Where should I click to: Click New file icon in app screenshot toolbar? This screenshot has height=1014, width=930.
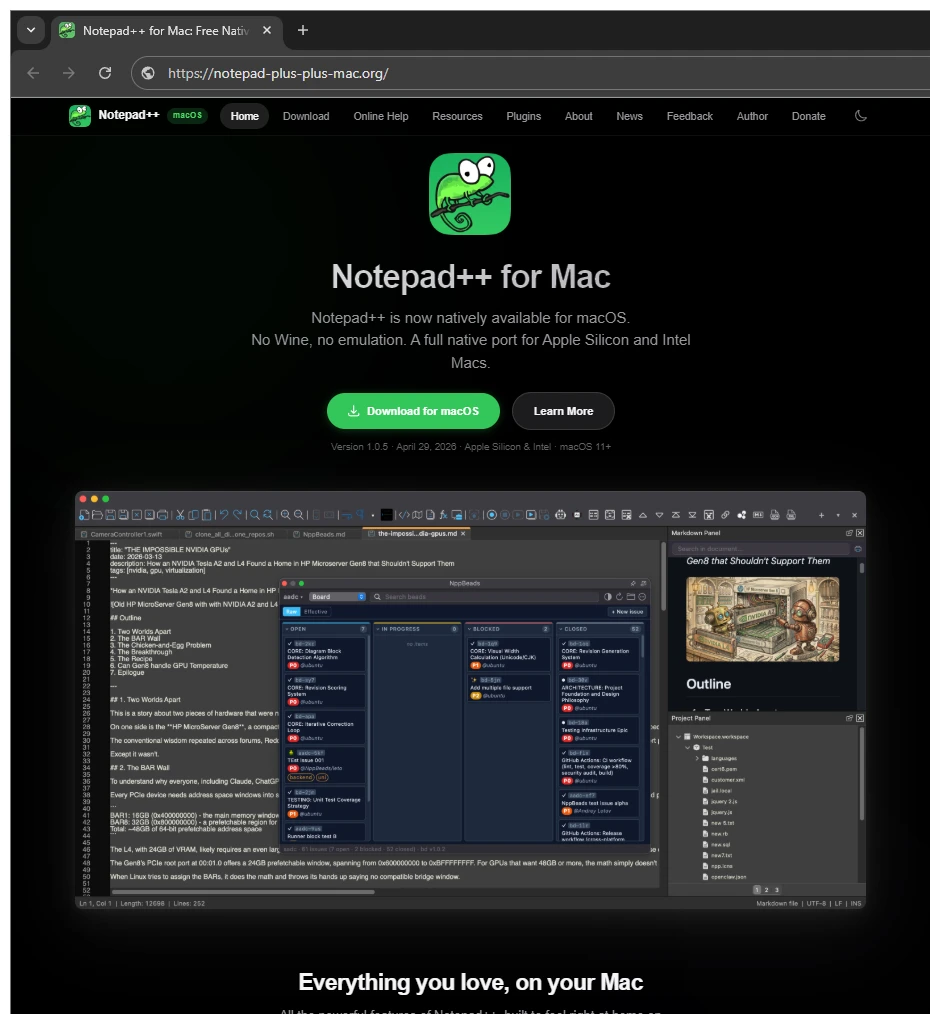click(x=84, y=515)
